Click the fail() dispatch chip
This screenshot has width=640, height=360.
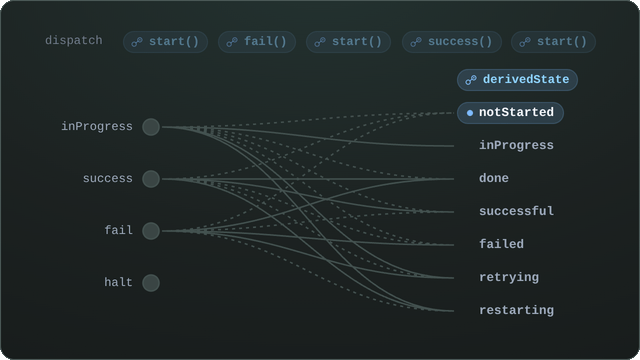[257, 42]
